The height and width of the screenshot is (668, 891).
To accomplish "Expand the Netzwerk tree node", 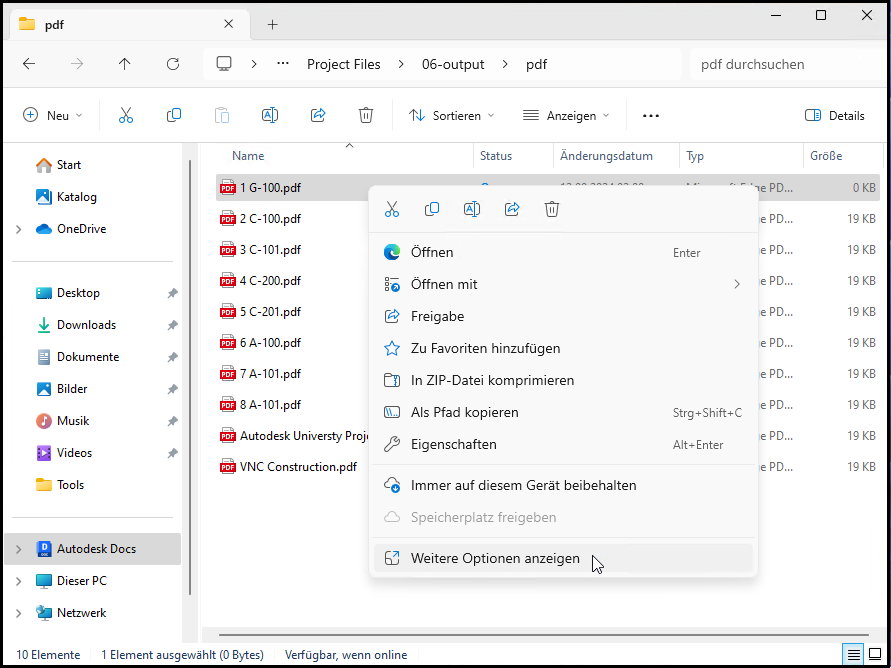I will [x=19, y=613].
